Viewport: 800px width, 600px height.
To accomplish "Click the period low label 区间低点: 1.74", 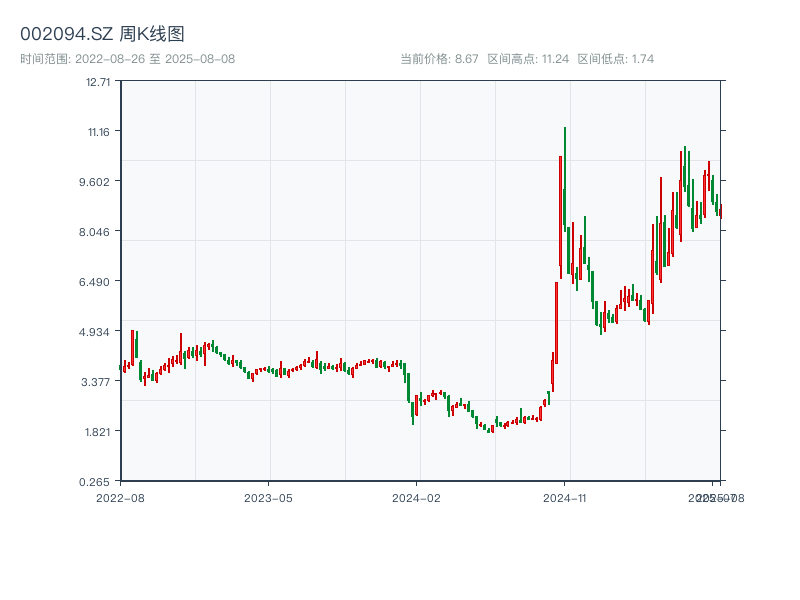I will (615, 59).
